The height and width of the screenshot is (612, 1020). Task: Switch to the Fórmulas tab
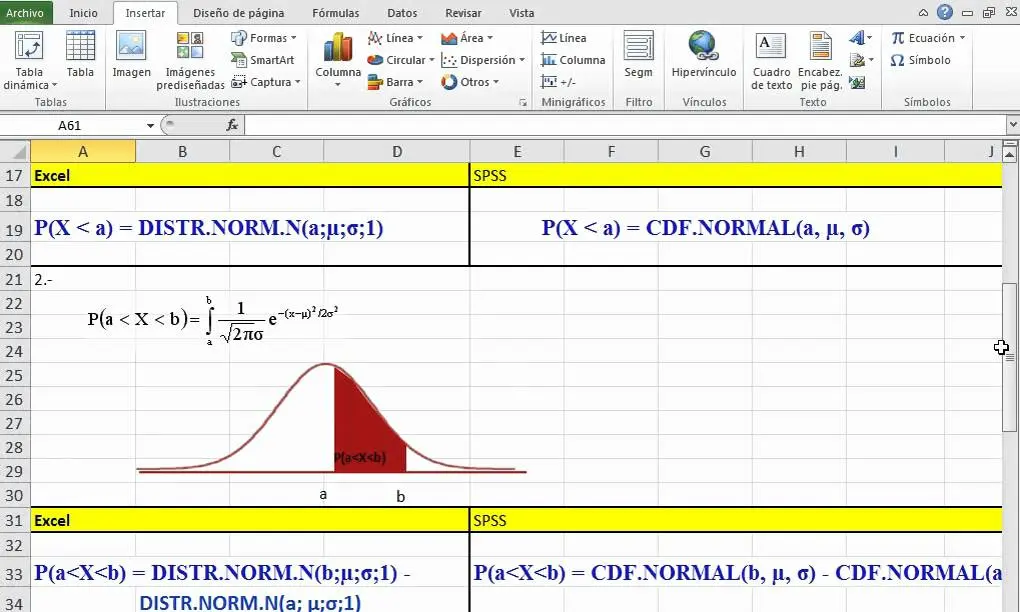(335, 13)
